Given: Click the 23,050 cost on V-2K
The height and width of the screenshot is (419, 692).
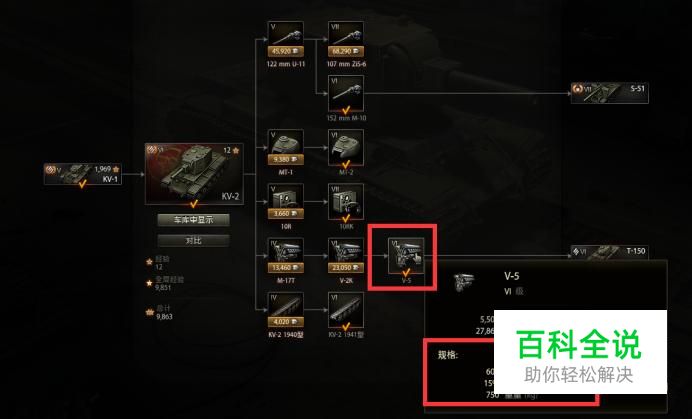Looking at the screenshot, I should click(x=346, y=268).
